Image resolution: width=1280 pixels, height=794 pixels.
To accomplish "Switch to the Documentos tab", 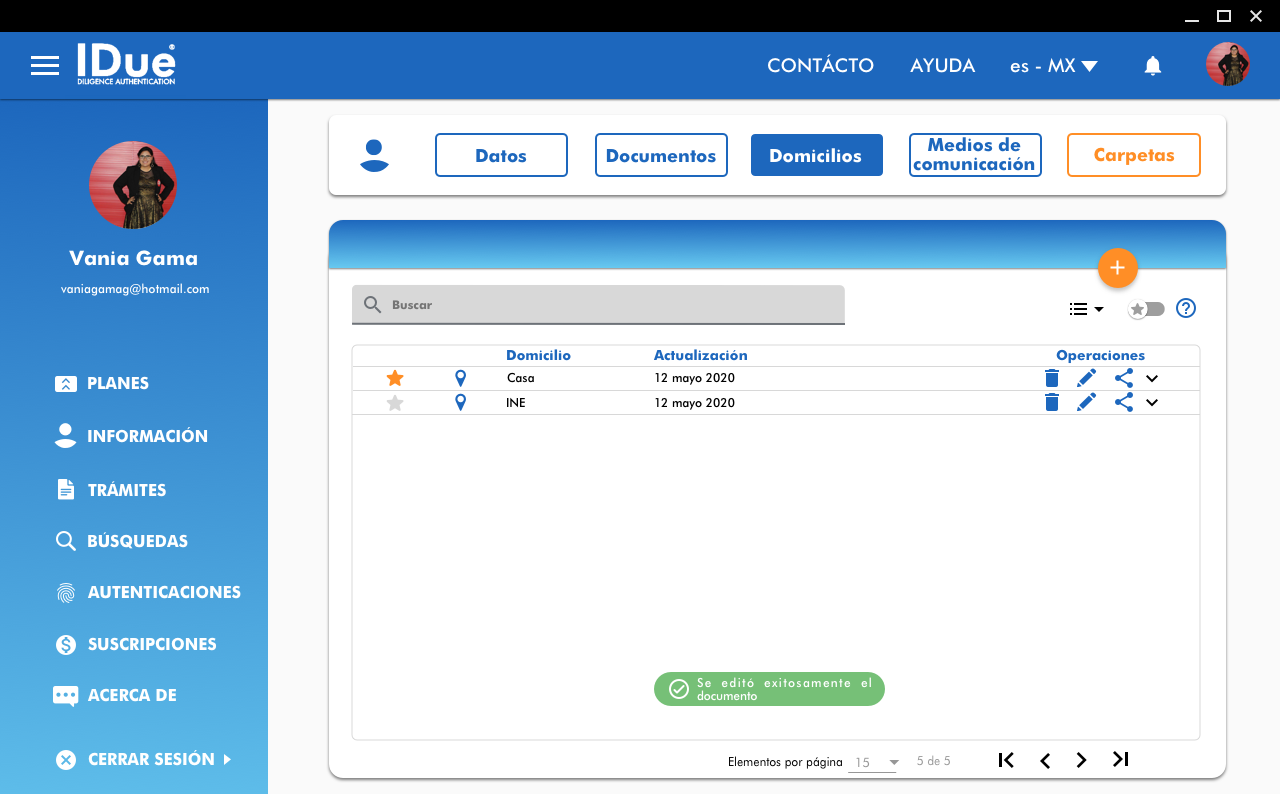I will click(x=661, y=155).
